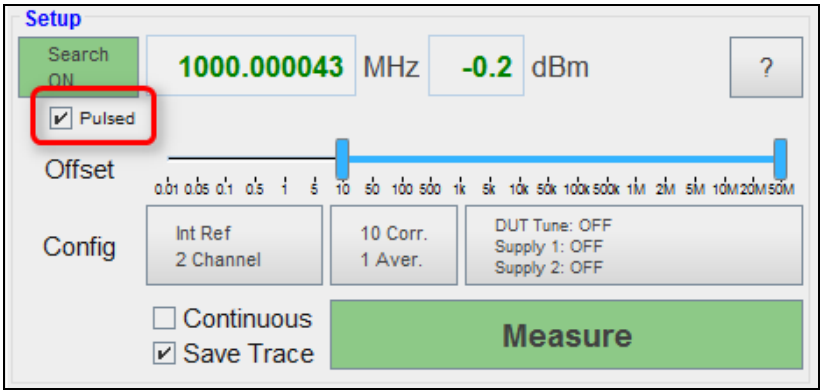The width and height of the screenshot is (822, 391).
Task: Click the lower offset slider handle at 10
Action: (x=342, y=159)
